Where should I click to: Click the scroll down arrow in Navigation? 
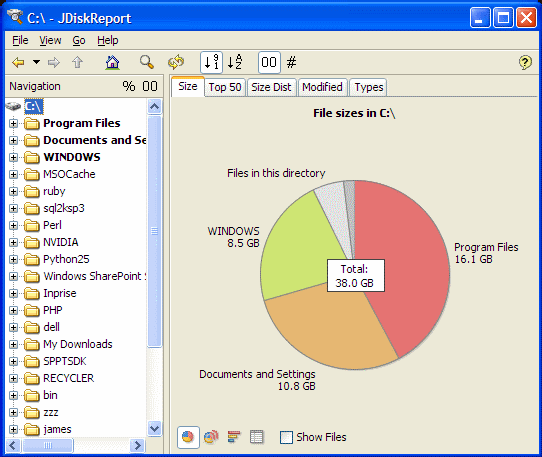click(155, 429)
